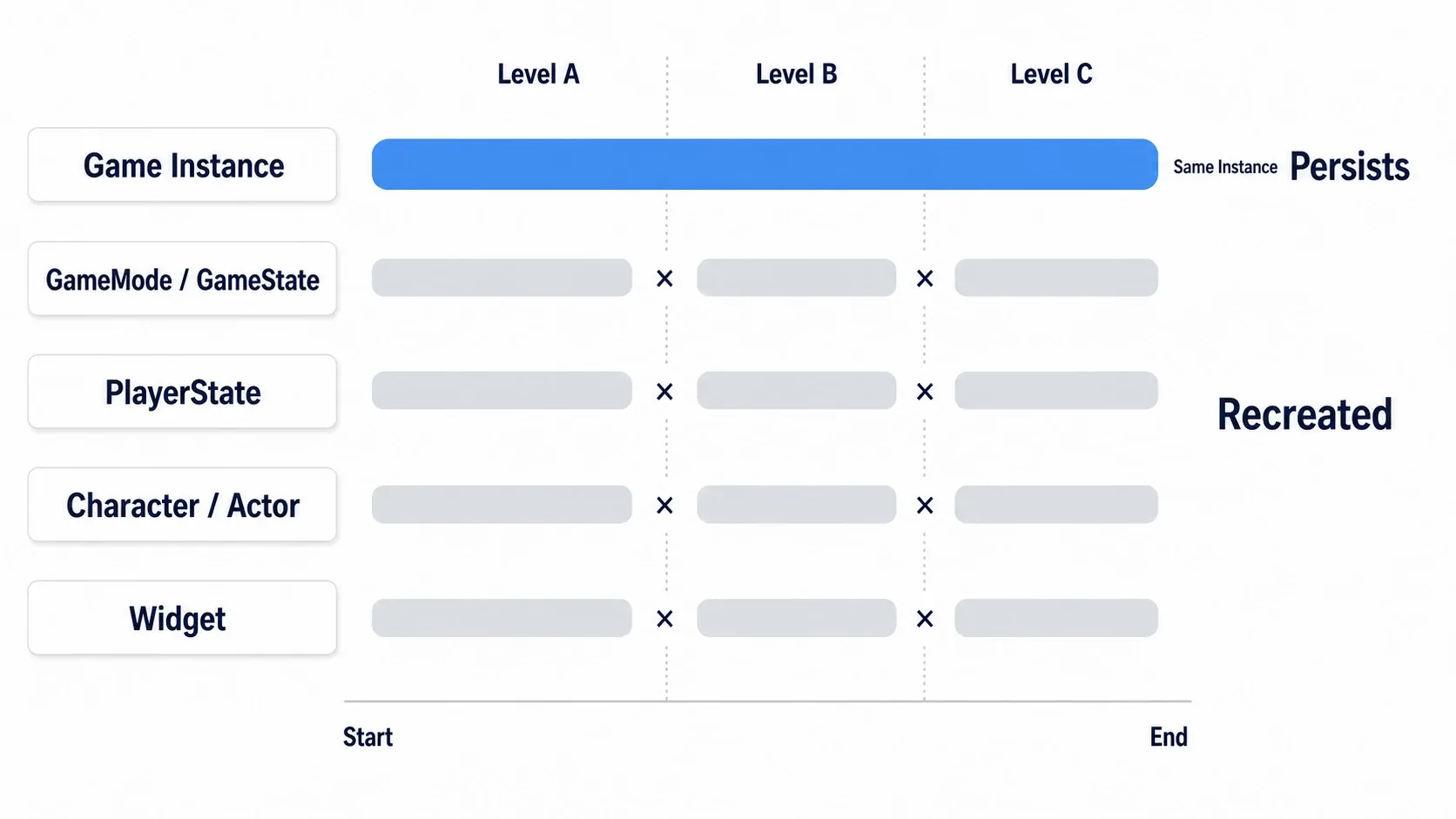Click the Widget gray bar in Level C

[1056, 618]
